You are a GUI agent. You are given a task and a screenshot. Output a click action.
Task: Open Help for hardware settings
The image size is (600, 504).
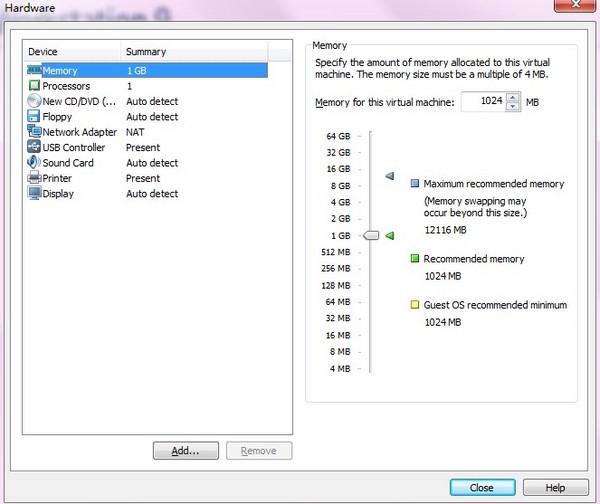555,487
